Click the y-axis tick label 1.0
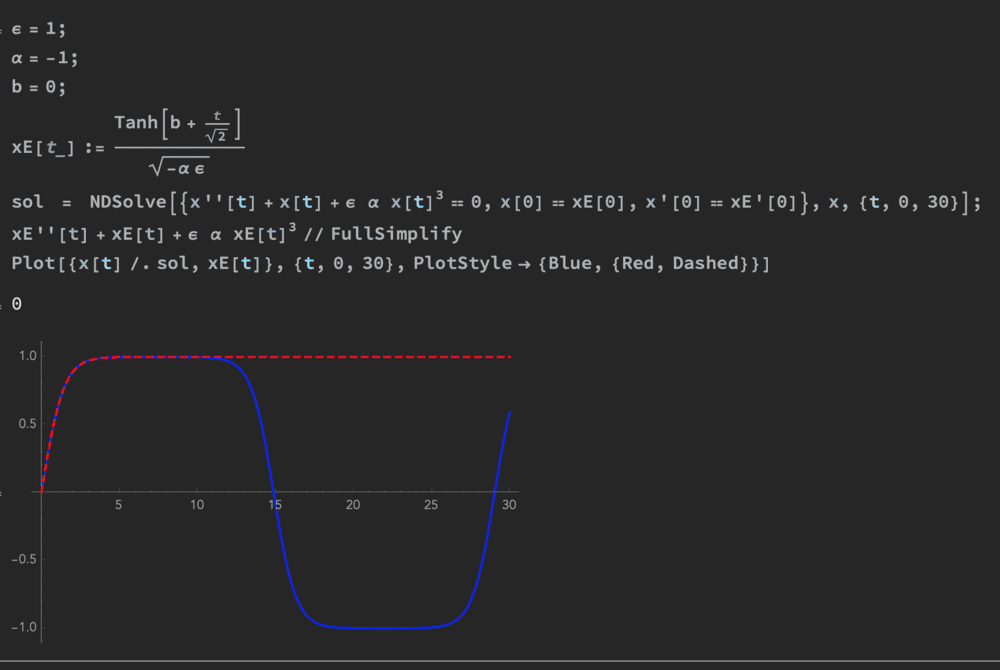1000x670 pixels. point(26,355)
